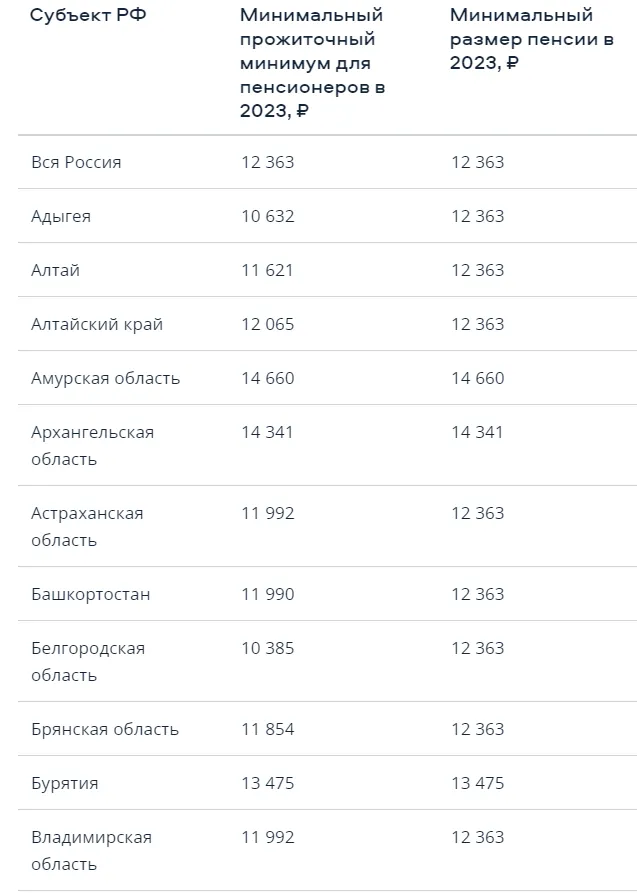Click the 'Амурская область' region cell

(x=105, y=378)
